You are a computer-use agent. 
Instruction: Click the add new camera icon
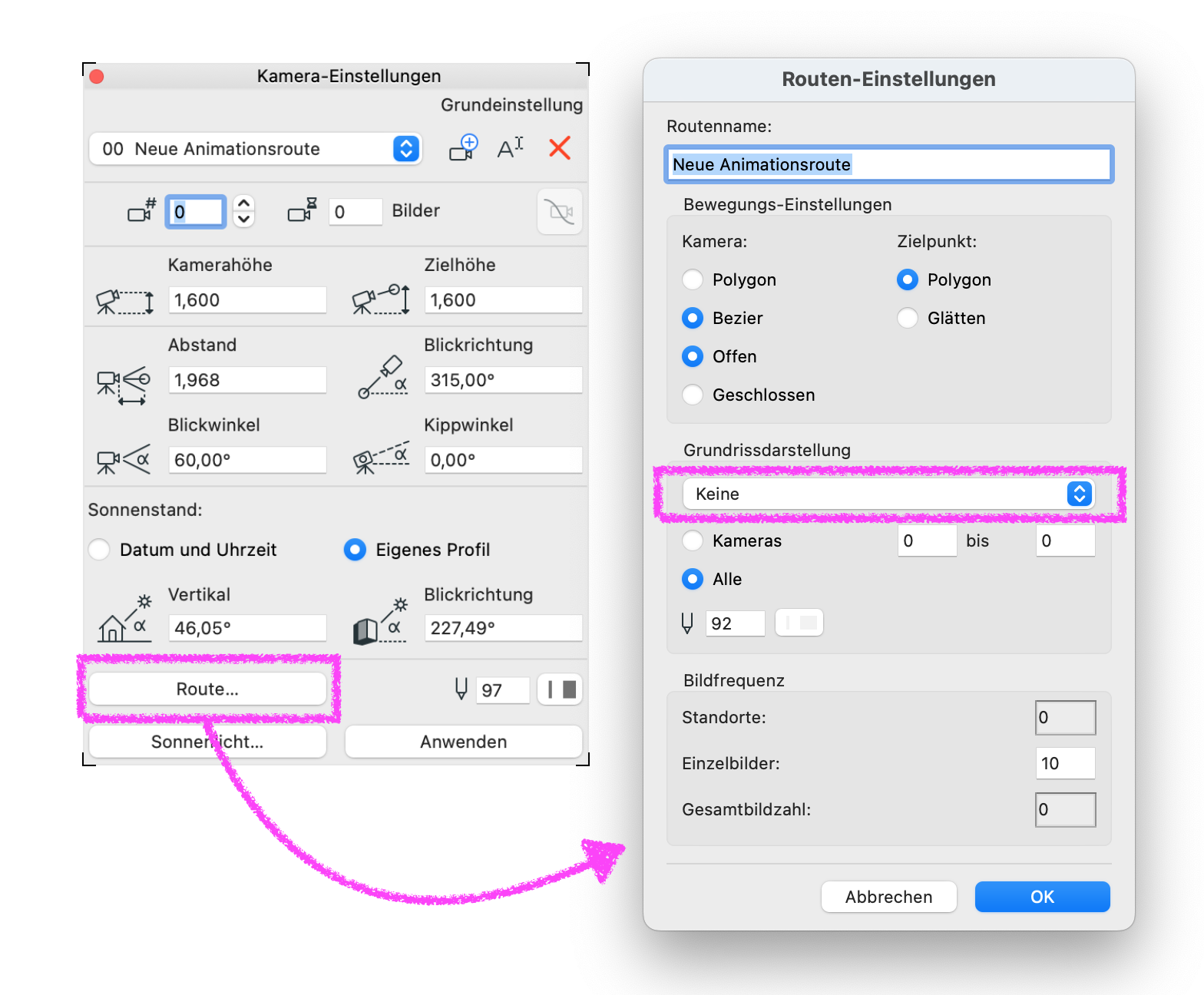[x=463, y=147]
